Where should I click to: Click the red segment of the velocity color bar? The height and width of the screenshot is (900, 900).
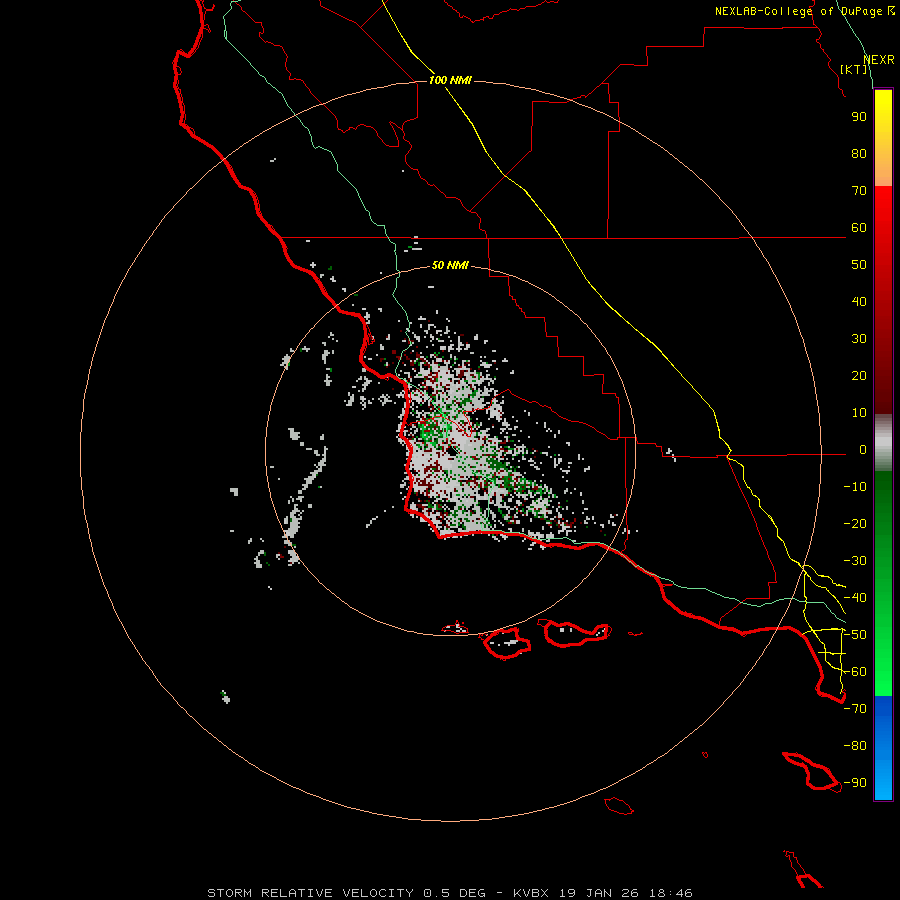click(883, 300)
